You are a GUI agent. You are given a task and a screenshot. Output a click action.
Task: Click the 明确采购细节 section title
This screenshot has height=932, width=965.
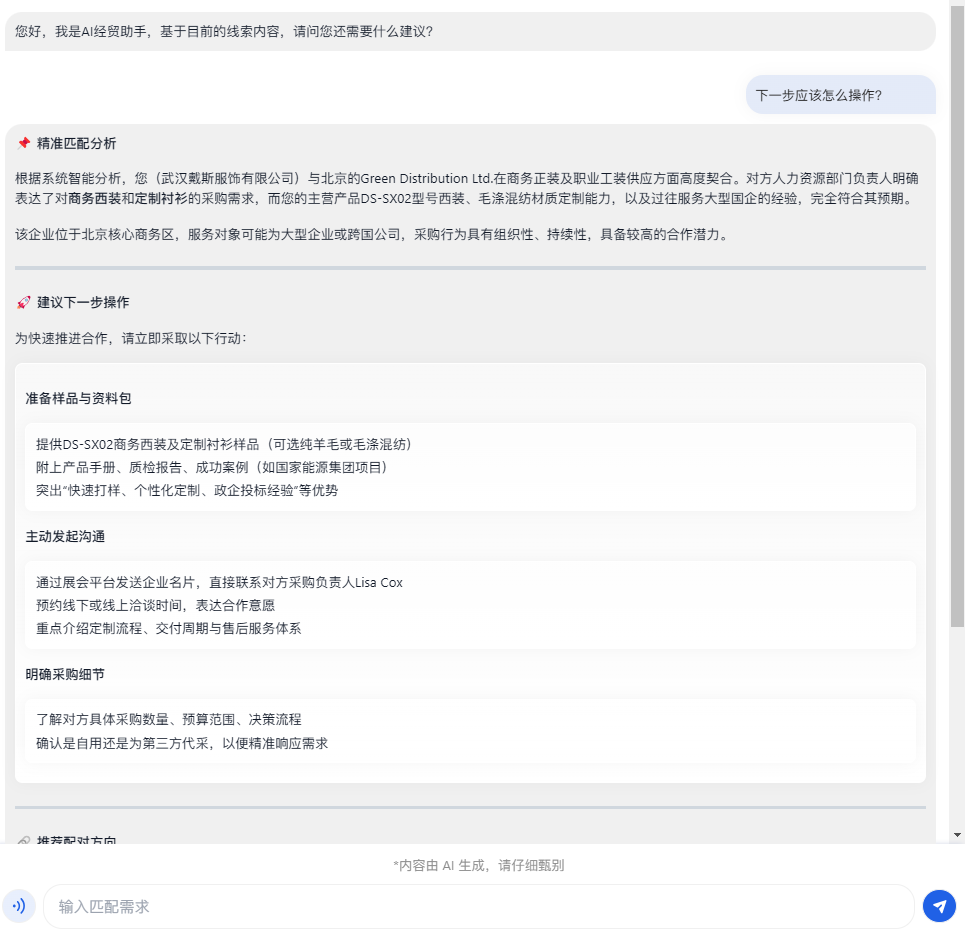pos(65,674)
